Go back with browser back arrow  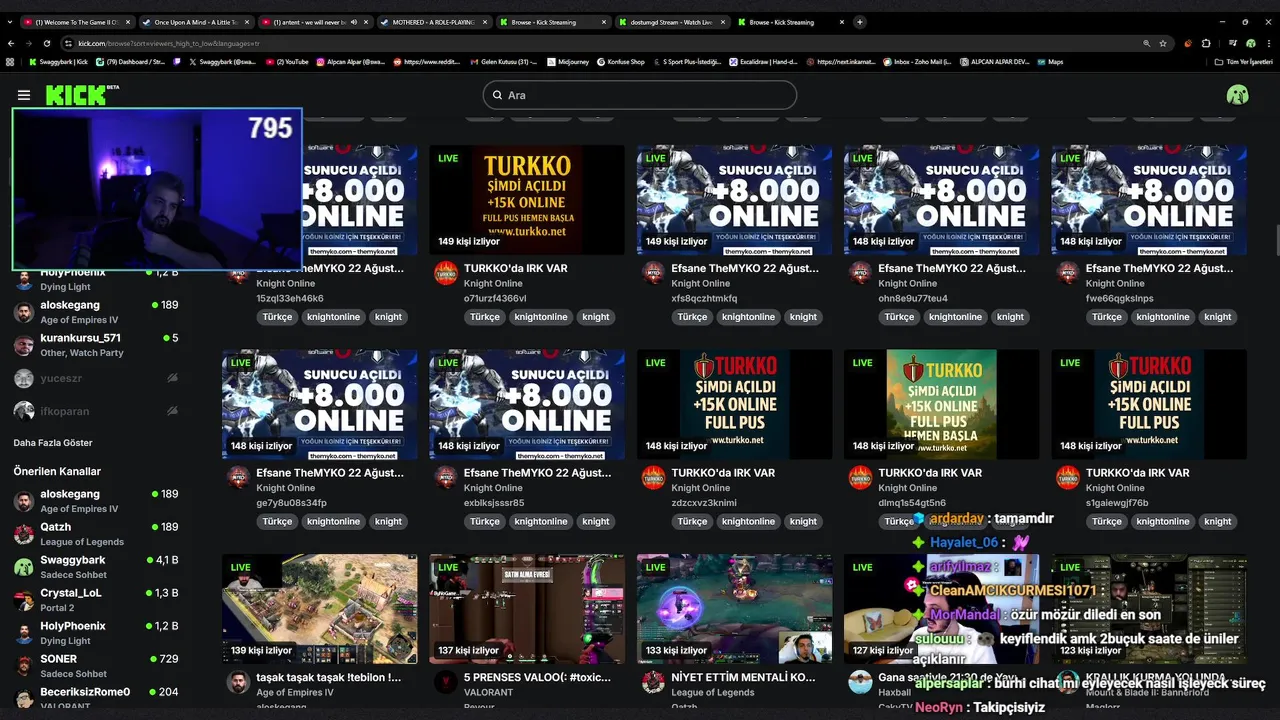pyautogui.click(x=11, y=43)
